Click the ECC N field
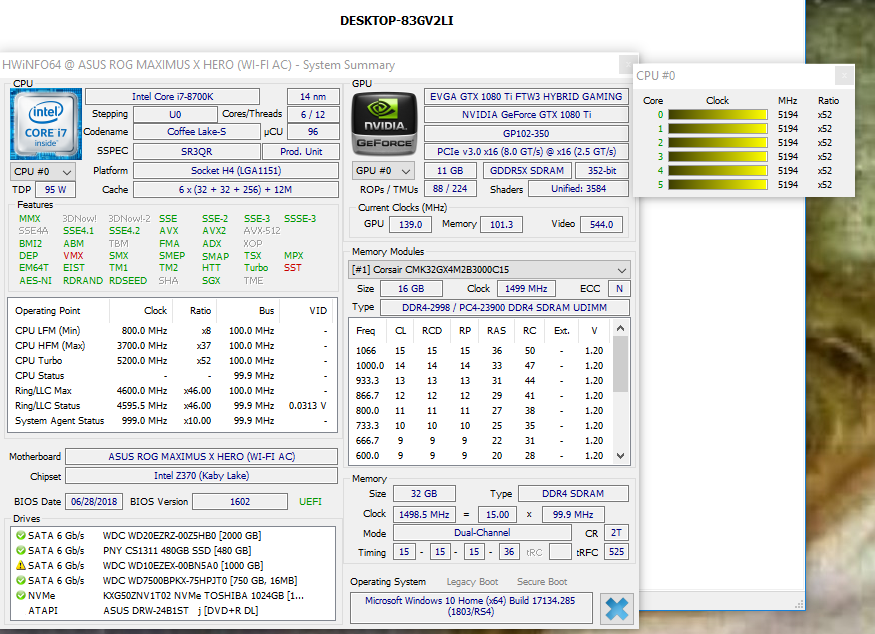The width and height of the screenshot is (875, 634). coord(619,289)
